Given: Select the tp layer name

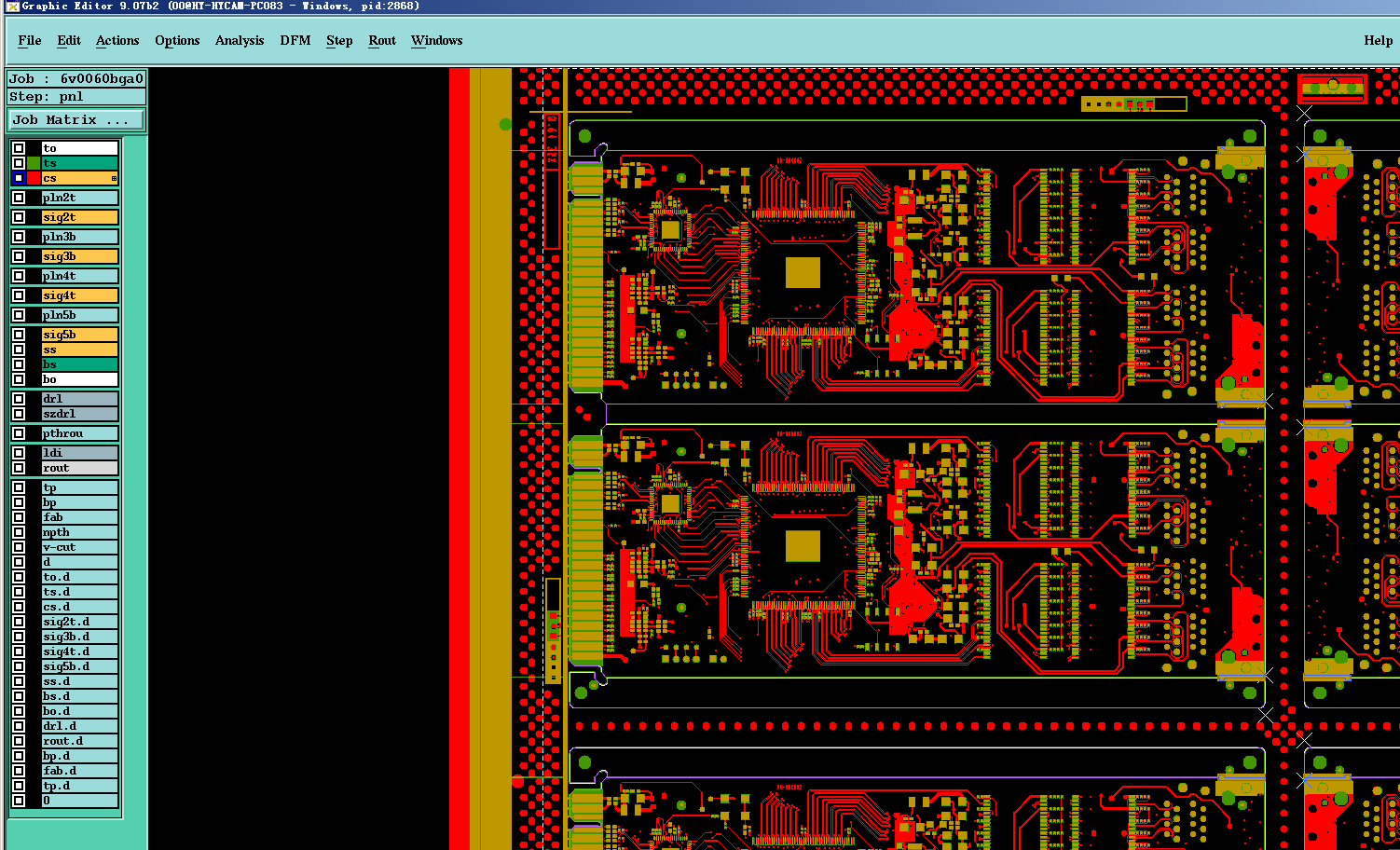Looking at the screenshot, I should pos(79,487).
